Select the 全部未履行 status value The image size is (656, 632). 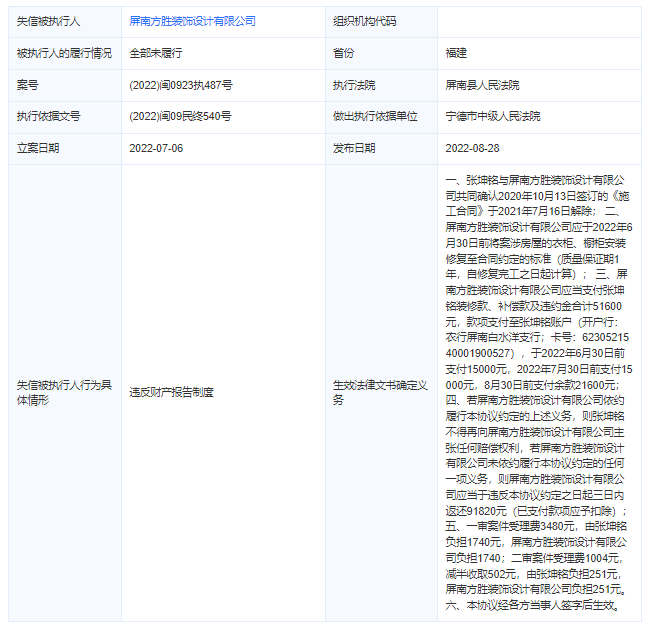tap(155, 52)
